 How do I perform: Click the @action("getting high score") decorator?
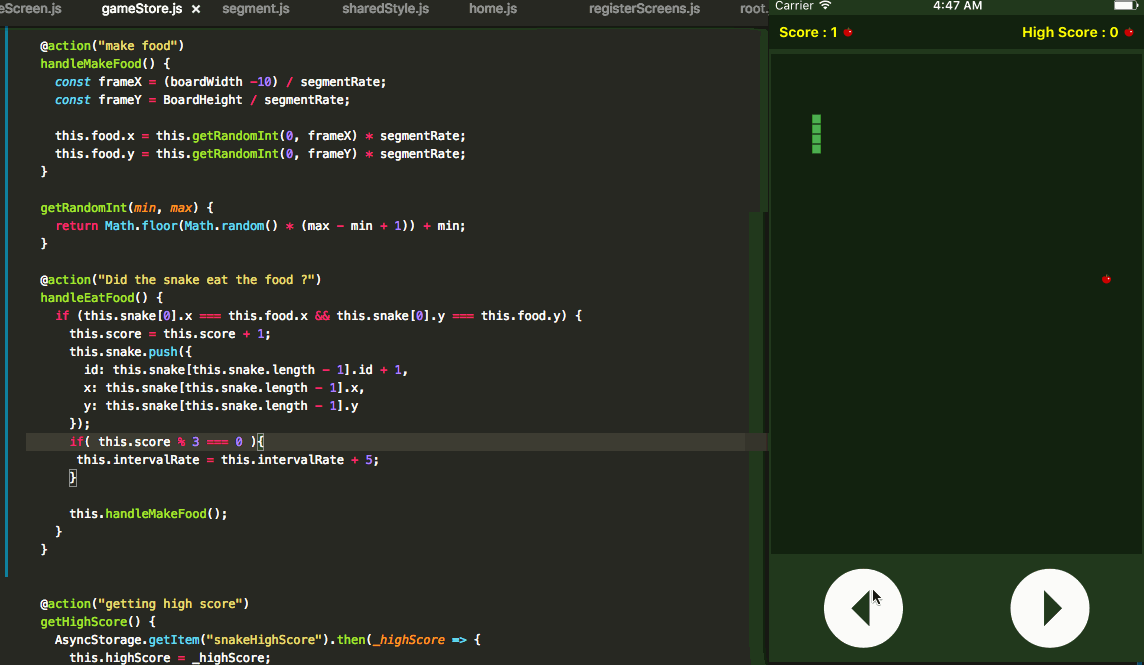144,604
